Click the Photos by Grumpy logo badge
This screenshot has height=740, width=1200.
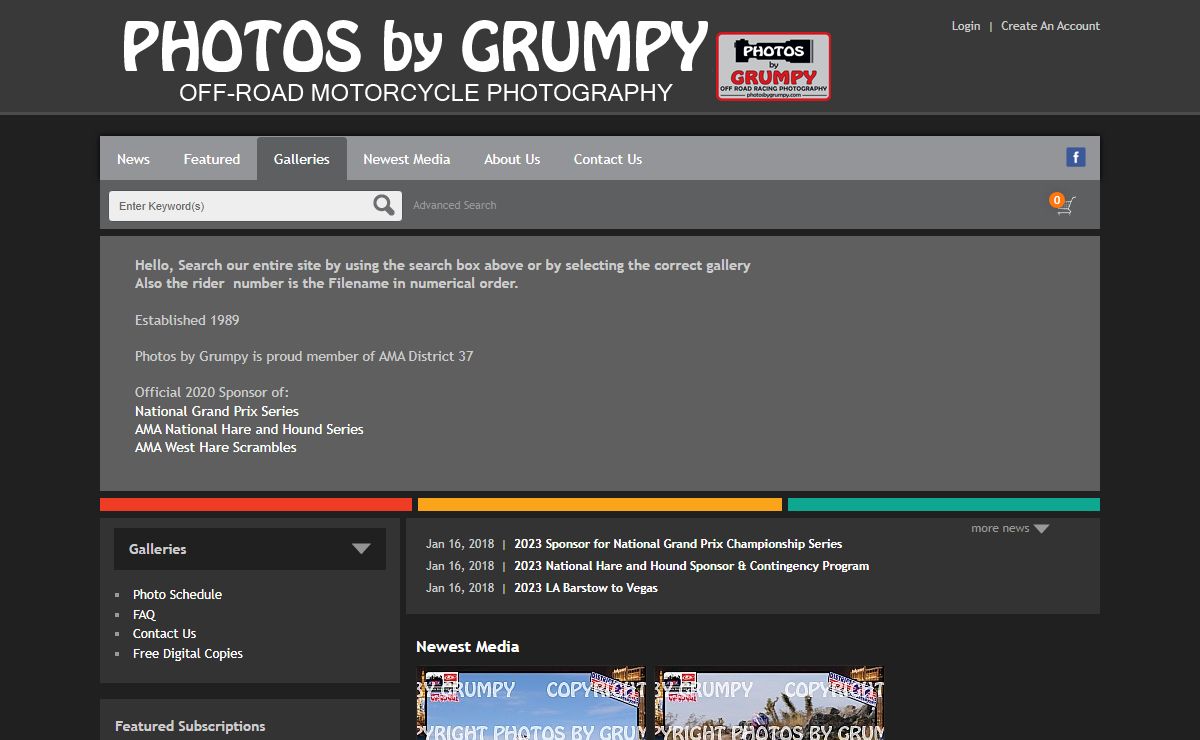[x=773, y=66]
